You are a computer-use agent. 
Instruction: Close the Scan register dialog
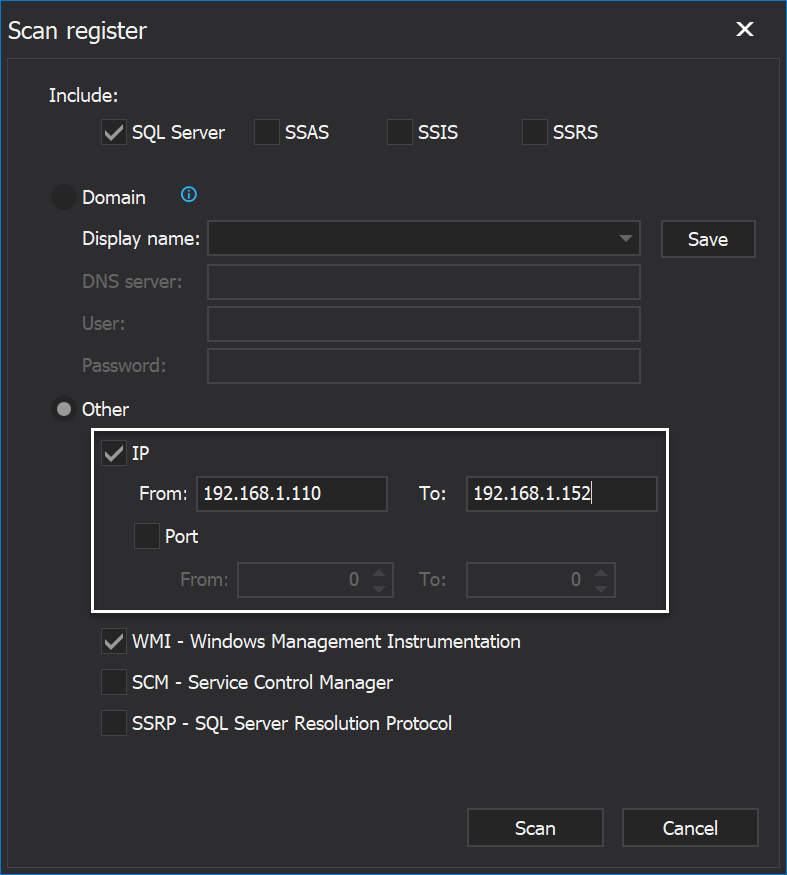(x=745, y=29)
